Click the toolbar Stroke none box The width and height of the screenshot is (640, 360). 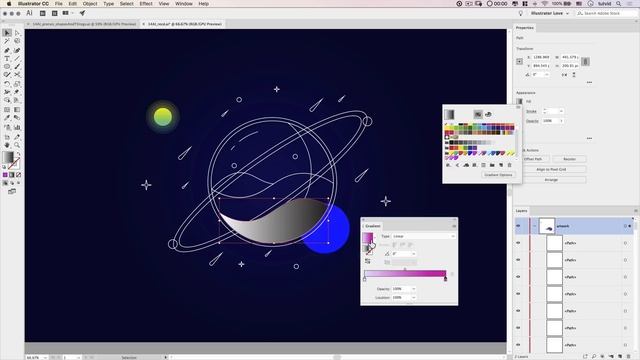(14, 164)
